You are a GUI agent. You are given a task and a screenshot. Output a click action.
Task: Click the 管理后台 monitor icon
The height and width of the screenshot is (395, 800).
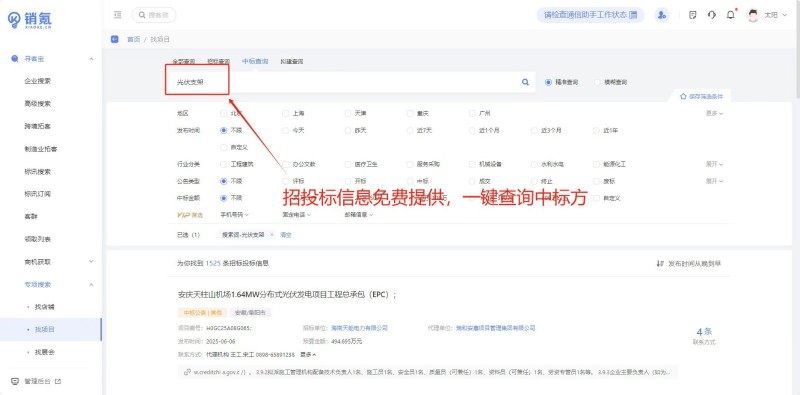[15, 381]
